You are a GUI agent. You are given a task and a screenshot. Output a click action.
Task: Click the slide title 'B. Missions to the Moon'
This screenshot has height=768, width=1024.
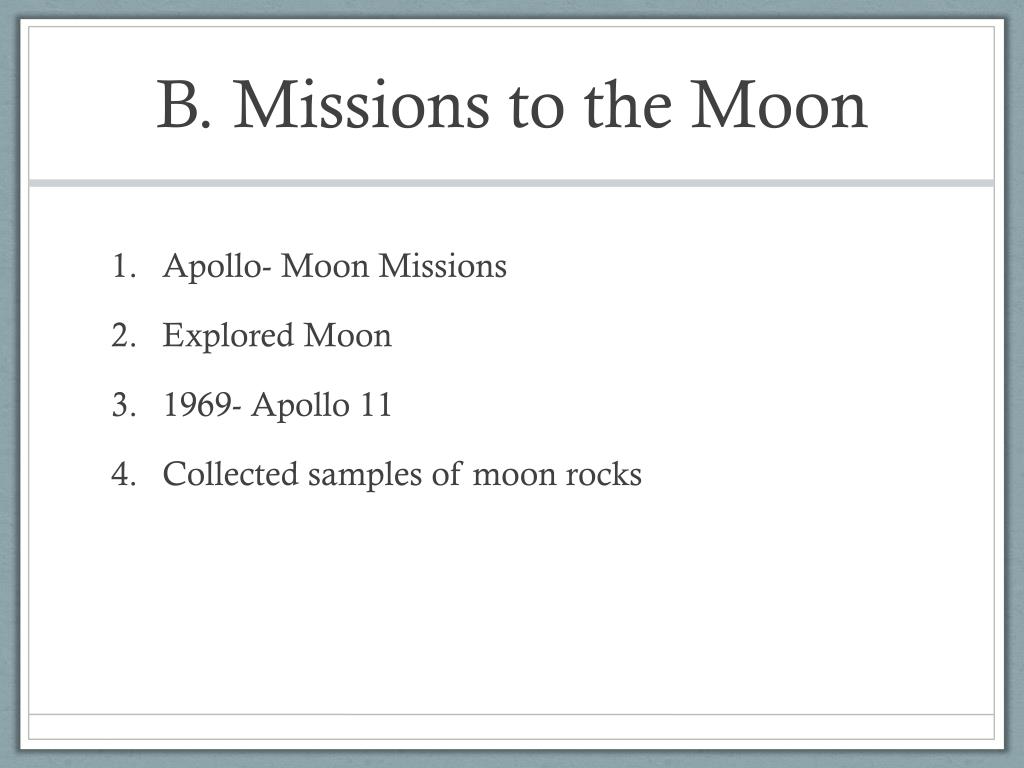pyautogui.click(x=512, y=104)
